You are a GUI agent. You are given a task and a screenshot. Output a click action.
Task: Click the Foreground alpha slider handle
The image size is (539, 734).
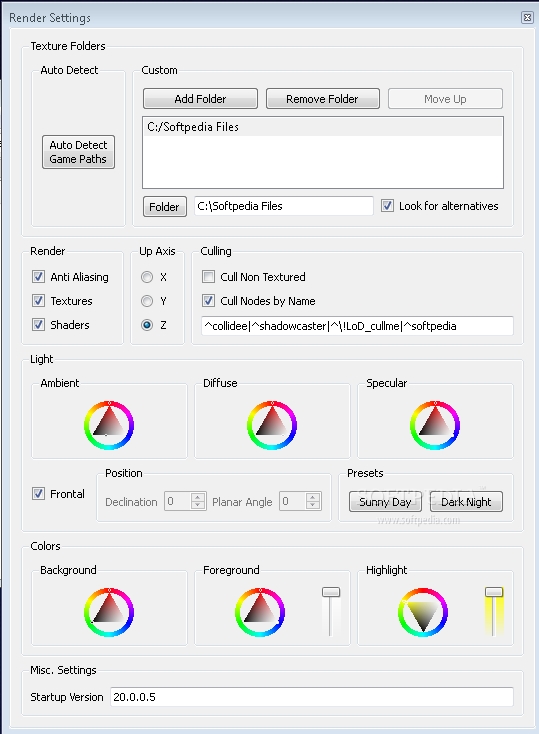331,592
